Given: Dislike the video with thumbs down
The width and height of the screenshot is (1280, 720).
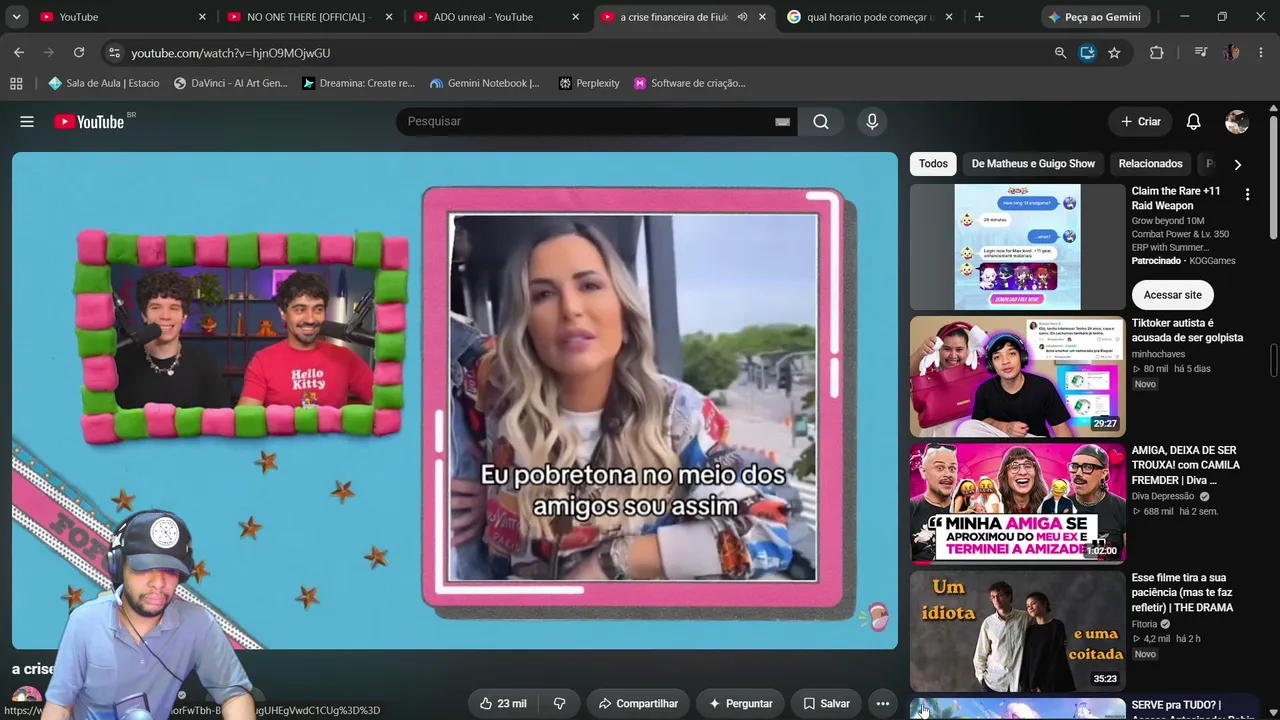Looking at the screenshot, I should (560, 704).
